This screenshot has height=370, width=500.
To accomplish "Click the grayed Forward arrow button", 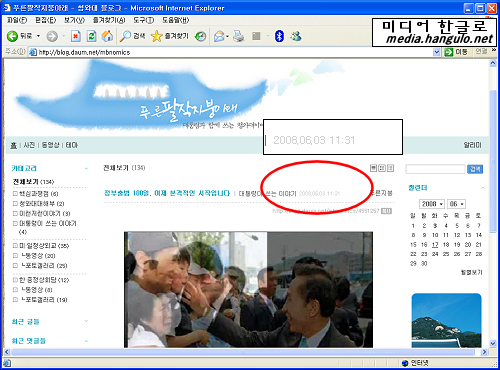I will coord(52,36).
